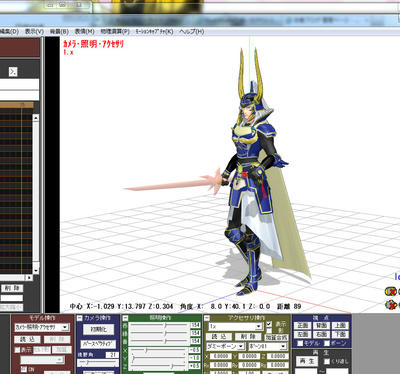Image resolution: width=400 pixels, height=374 pixels.
Task: Open the ダミーボーン dropdown
Action: [x=225, y=346]
